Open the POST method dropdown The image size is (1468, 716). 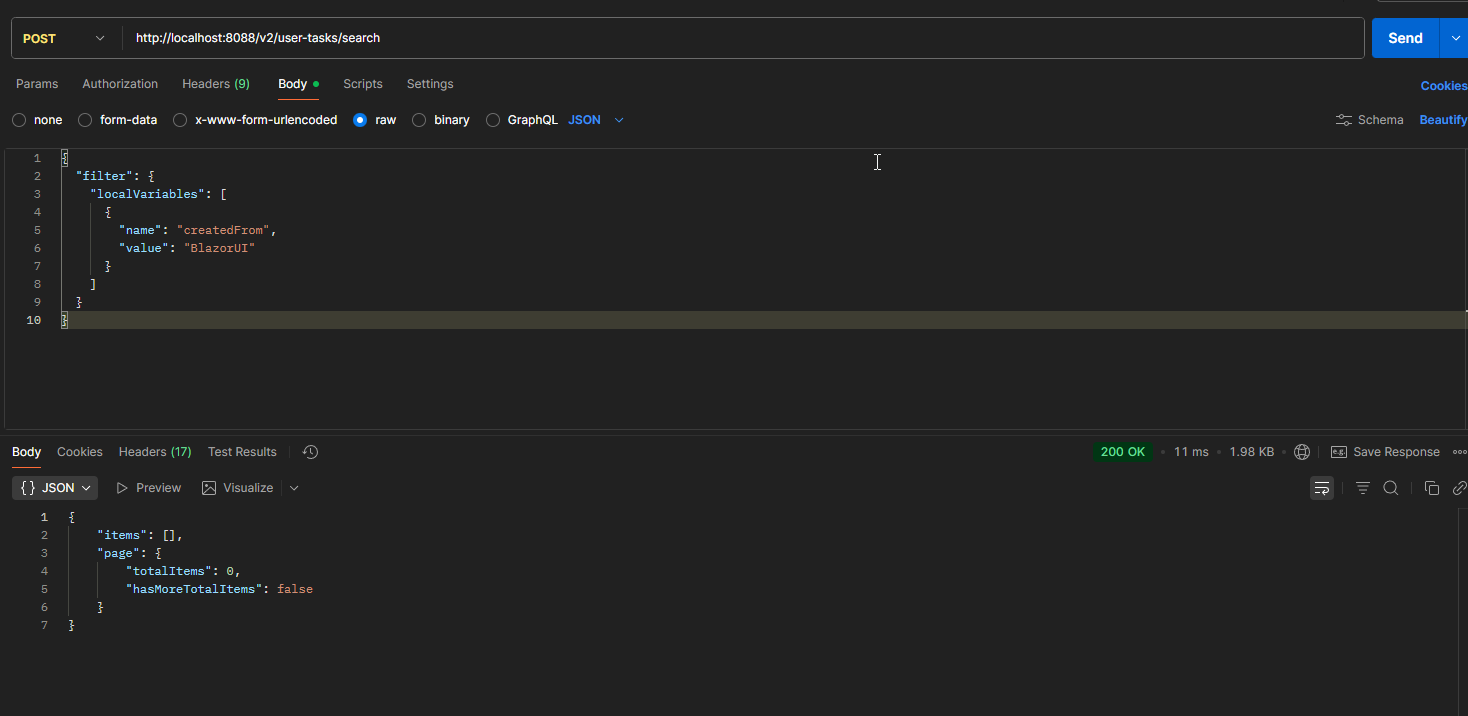coord(64,38)
